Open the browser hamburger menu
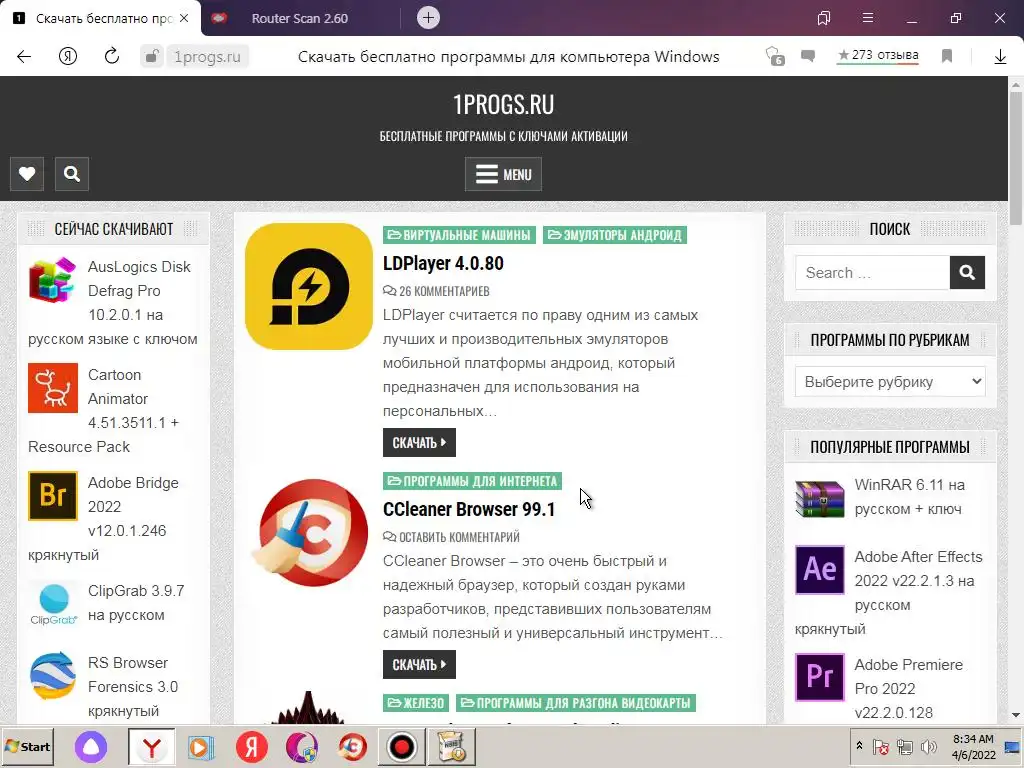1024x768 pixels. (x=868, y=18)
